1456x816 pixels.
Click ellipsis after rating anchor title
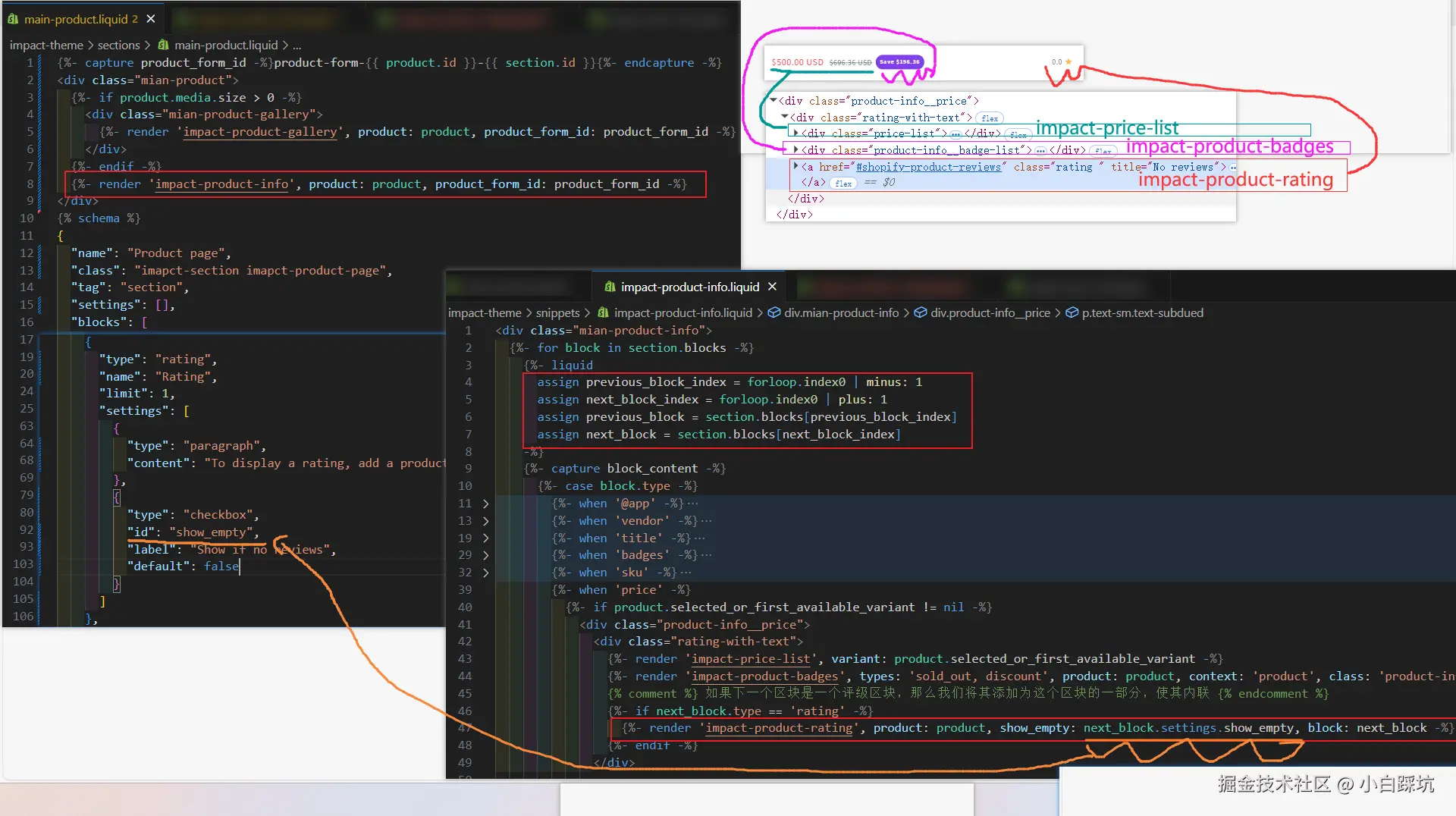coord(1233,168)
